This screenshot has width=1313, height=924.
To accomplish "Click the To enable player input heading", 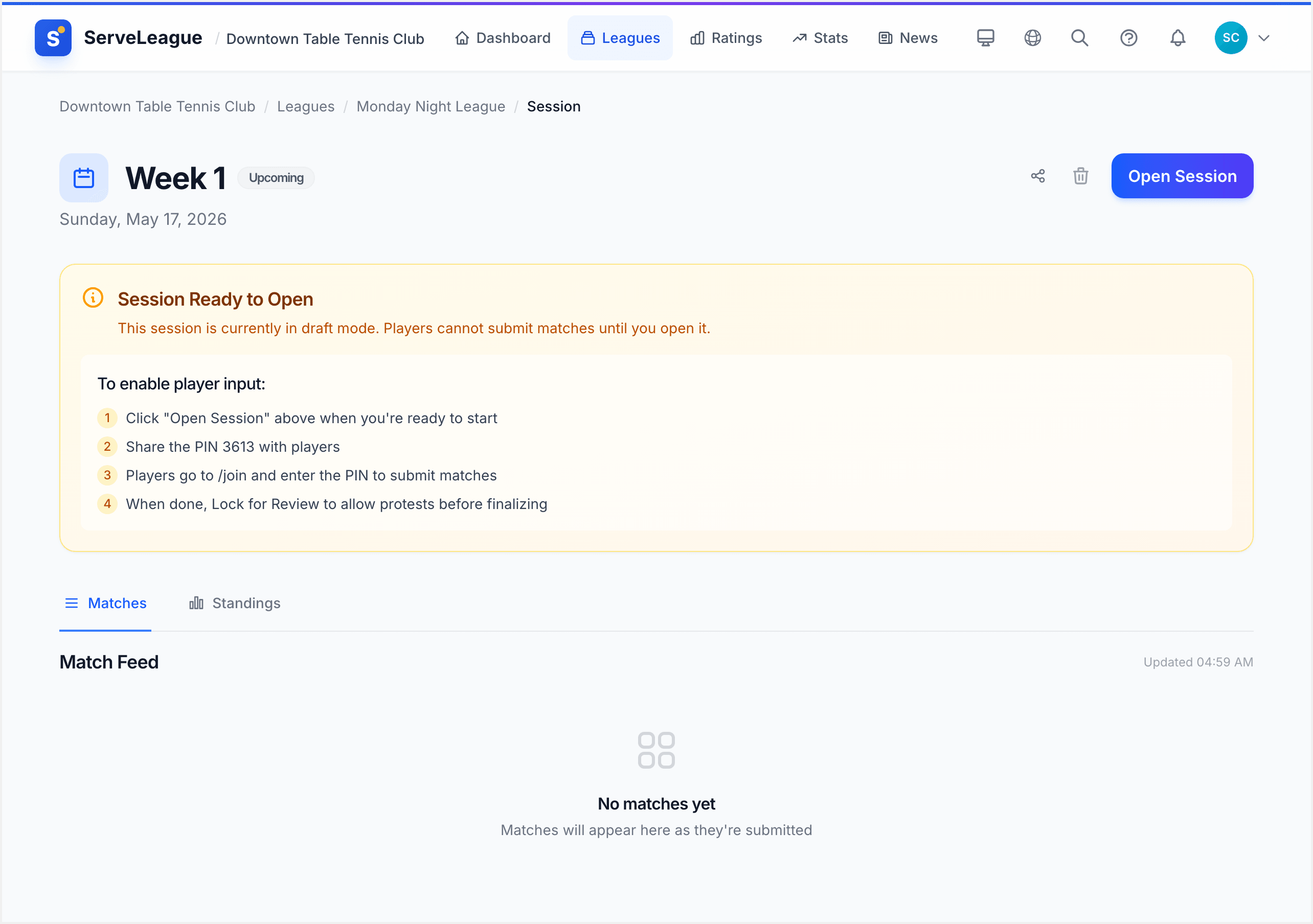I will coord(182,384).
